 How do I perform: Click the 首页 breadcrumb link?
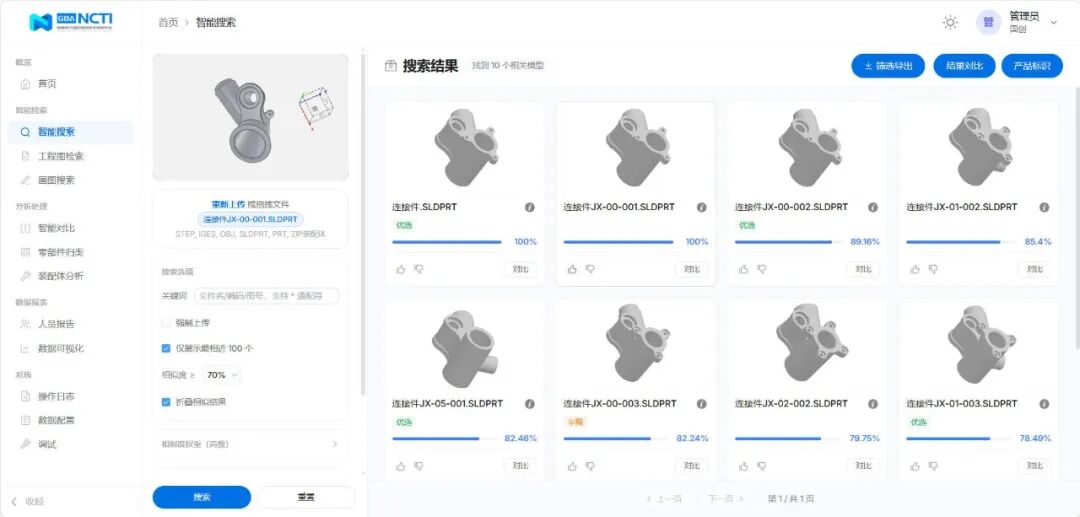[168, 23]
